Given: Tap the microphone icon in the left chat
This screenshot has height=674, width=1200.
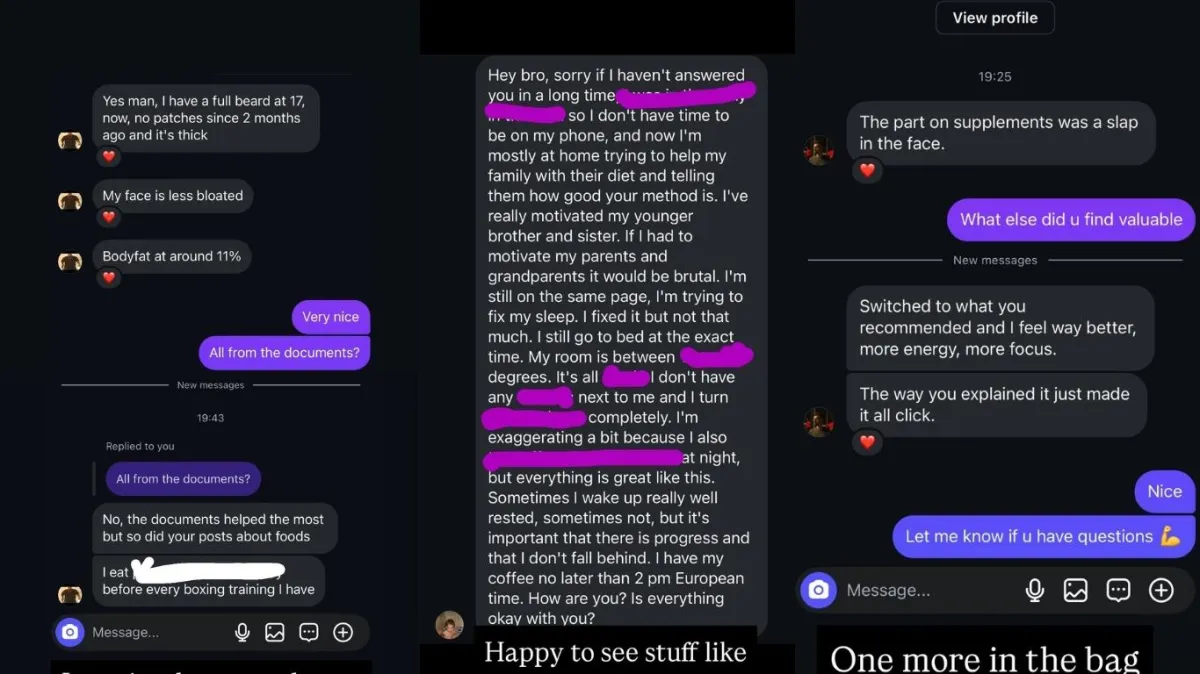Looking at the screenshot, I should [242, 632].
